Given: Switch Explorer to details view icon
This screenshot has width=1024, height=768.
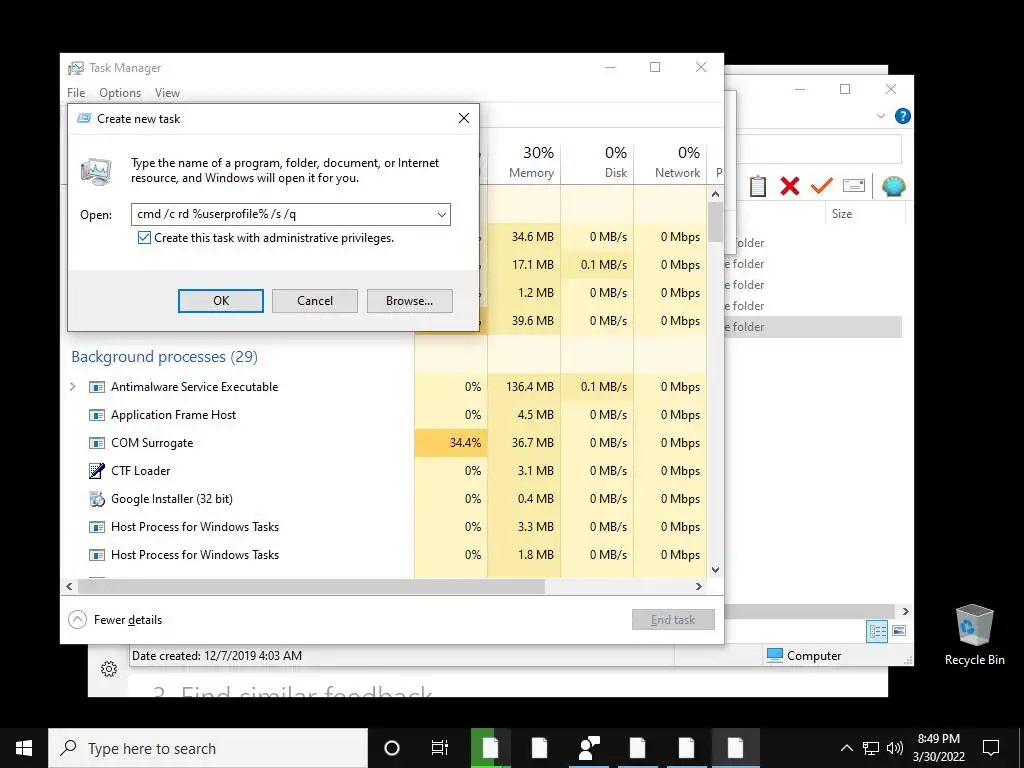Looking at the screenshot, I should (877, 631).
